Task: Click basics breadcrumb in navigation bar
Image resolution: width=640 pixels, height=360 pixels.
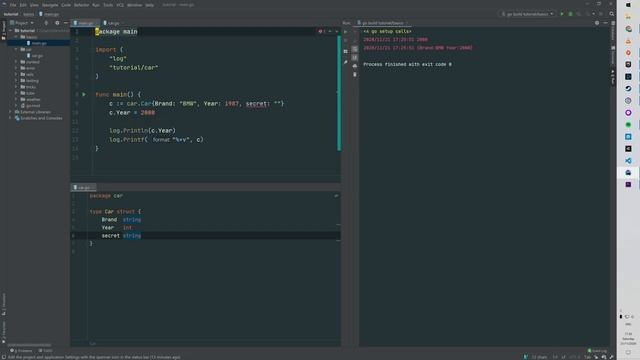Action: pos(29,14)
